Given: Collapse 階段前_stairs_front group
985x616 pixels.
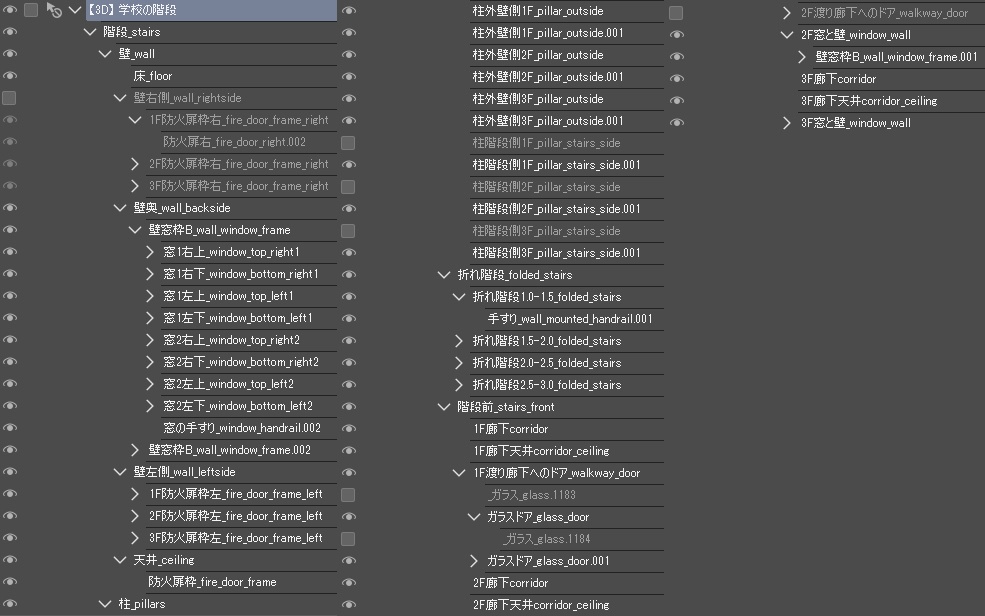Looking at the screenshot, I should (444, 406).
